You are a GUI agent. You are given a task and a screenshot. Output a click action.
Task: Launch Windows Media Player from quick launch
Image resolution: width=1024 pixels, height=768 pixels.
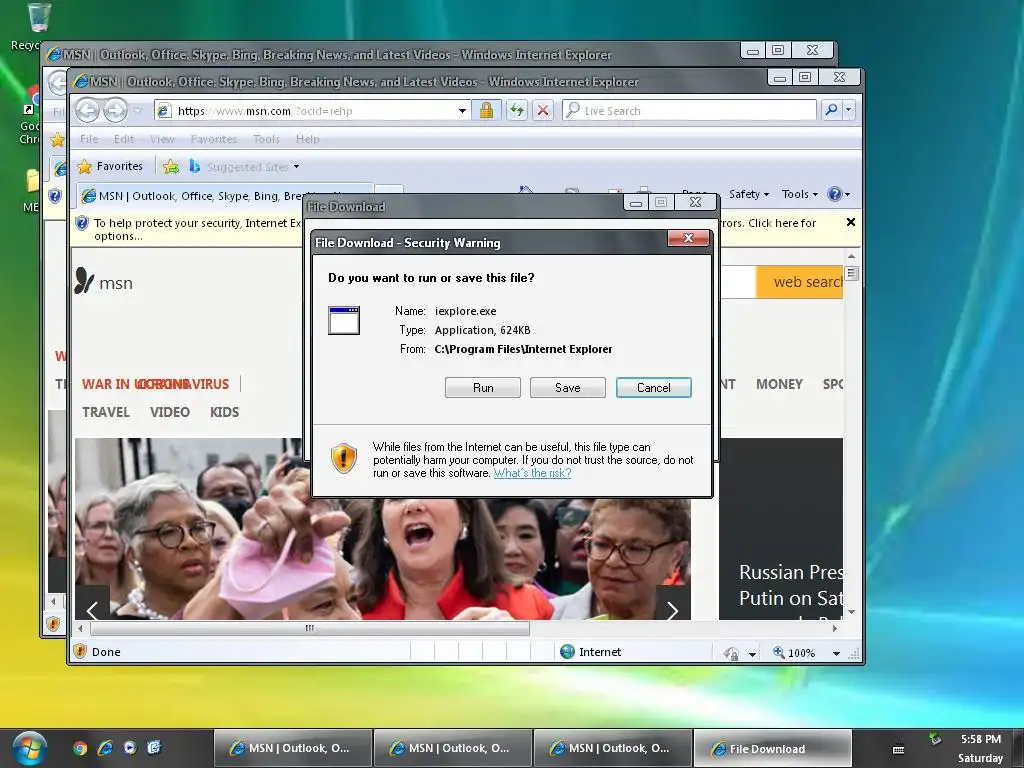[129, 748]
